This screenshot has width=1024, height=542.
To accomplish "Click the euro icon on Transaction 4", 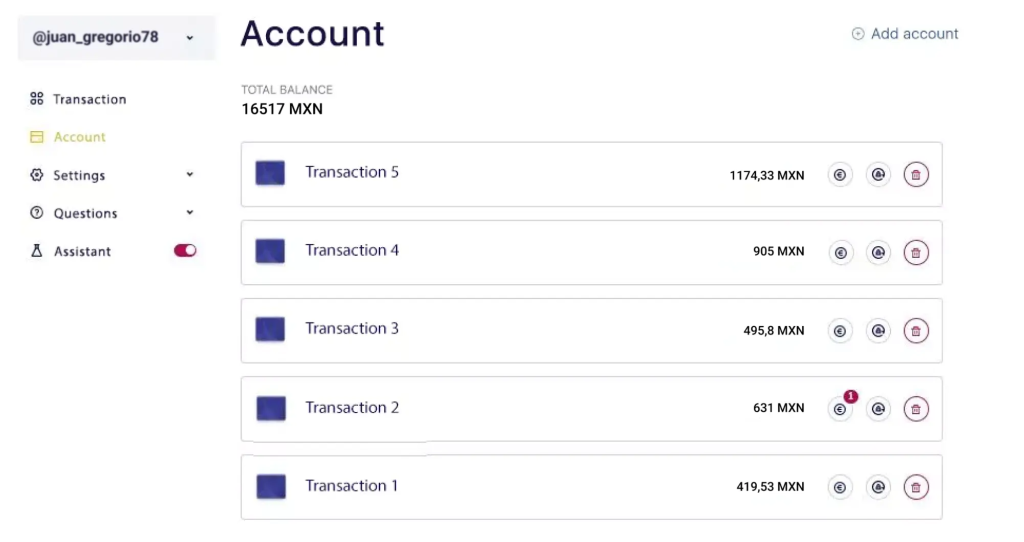I will coord(840,253).
